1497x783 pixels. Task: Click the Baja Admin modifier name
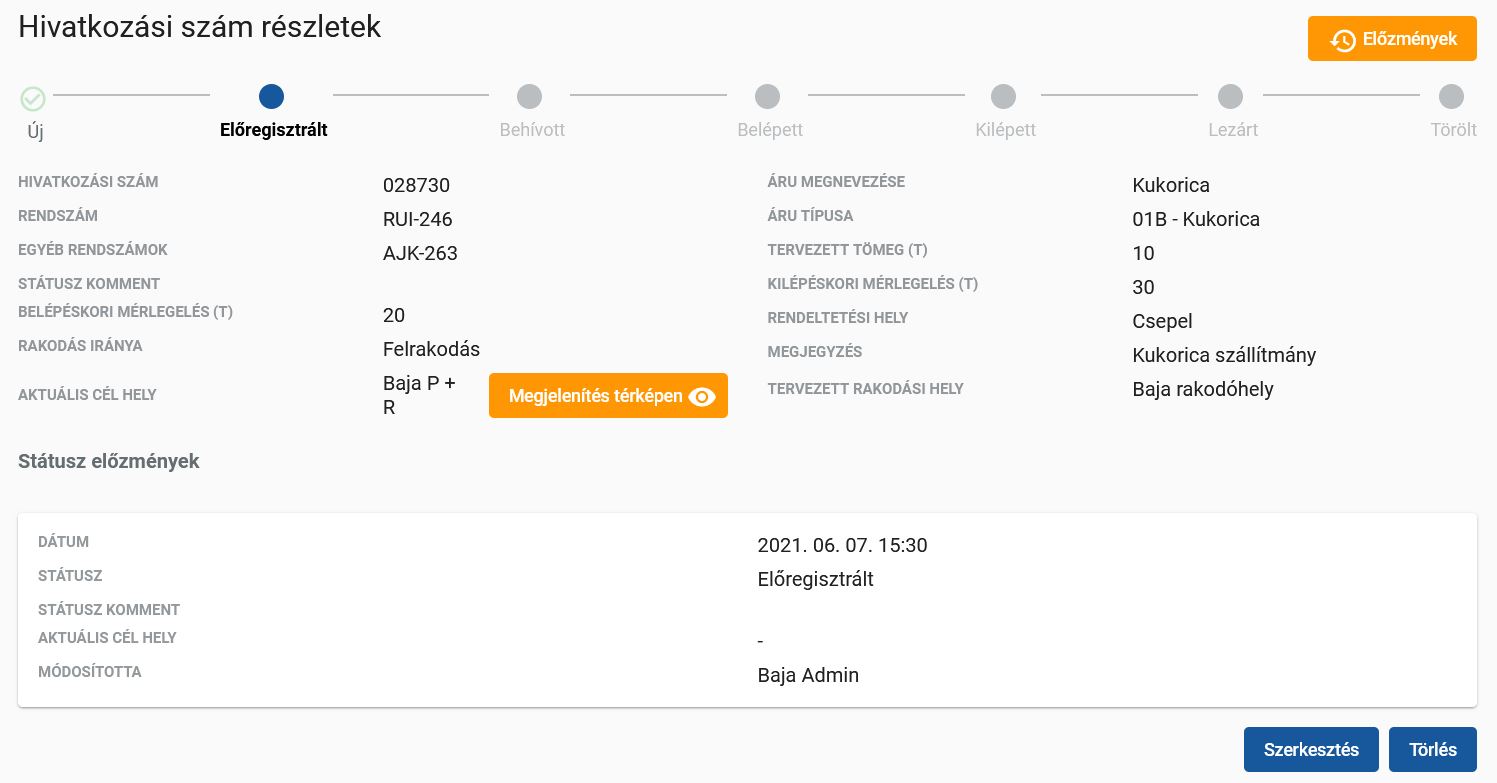click(808, 675)
